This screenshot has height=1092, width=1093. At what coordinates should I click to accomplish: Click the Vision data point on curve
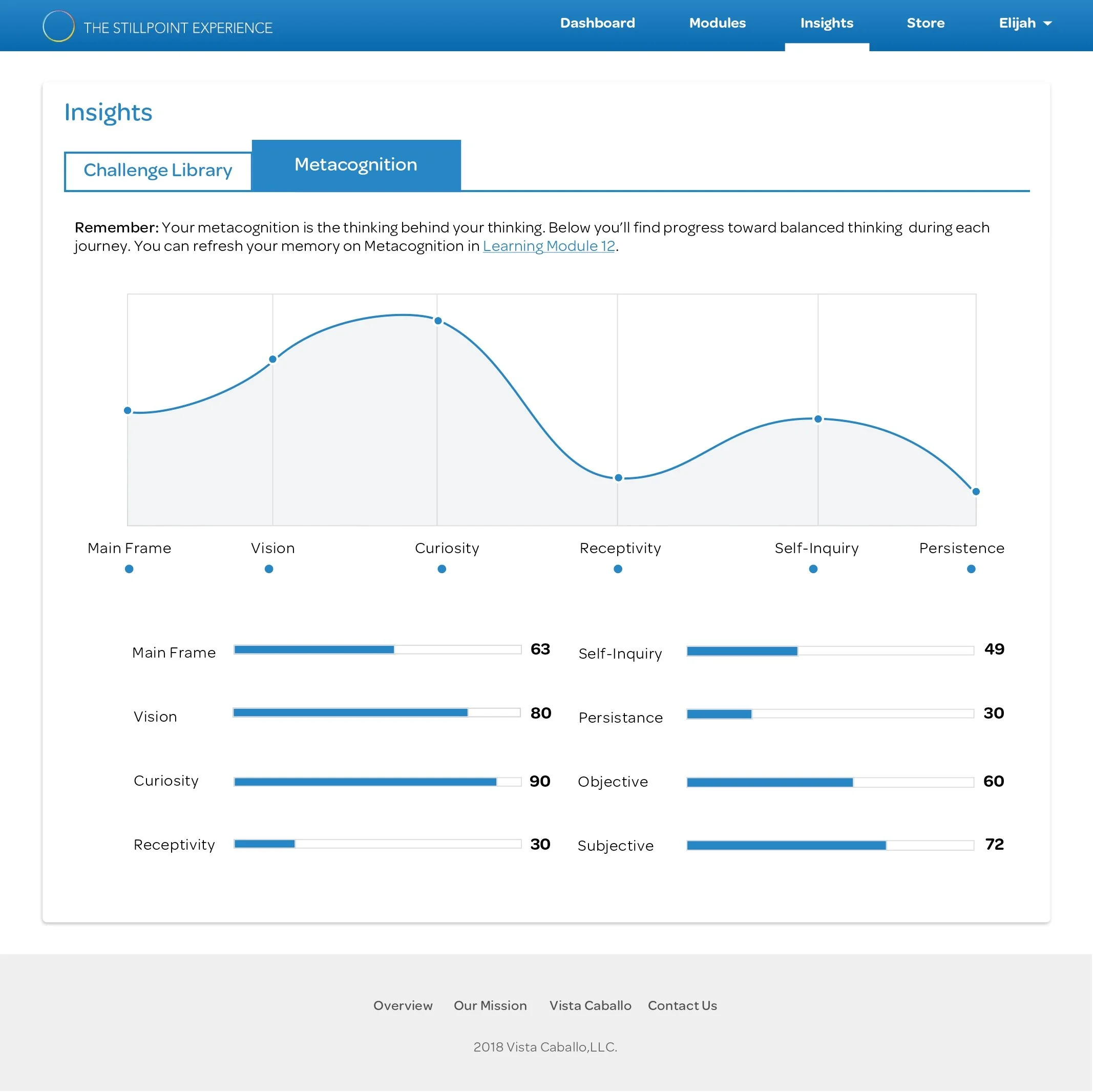(x=272, y=359)
